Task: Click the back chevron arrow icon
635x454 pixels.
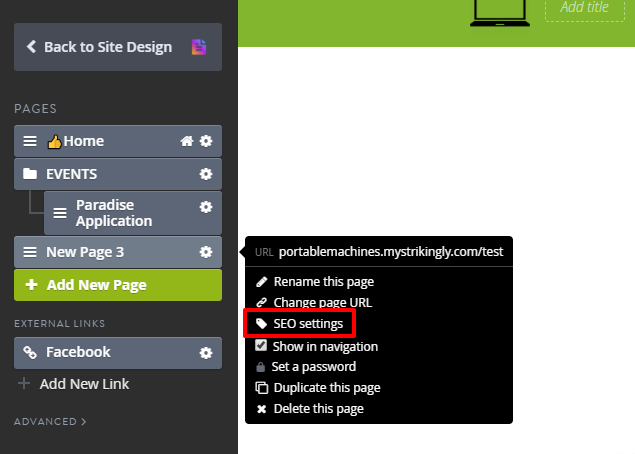Action: 32,47
